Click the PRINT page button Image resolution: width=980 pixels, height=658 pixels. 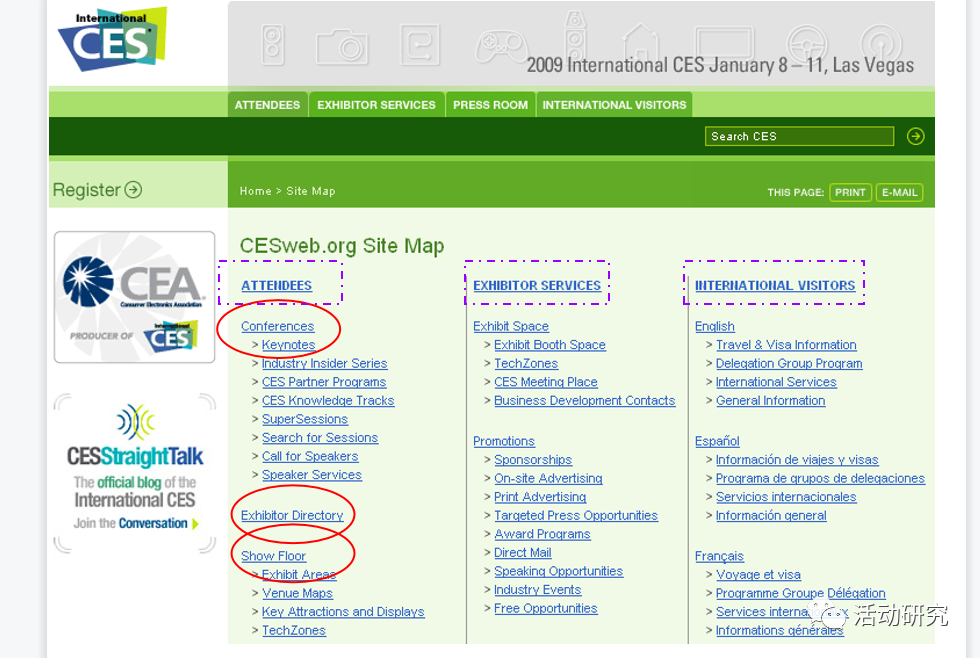pos(850,192)
